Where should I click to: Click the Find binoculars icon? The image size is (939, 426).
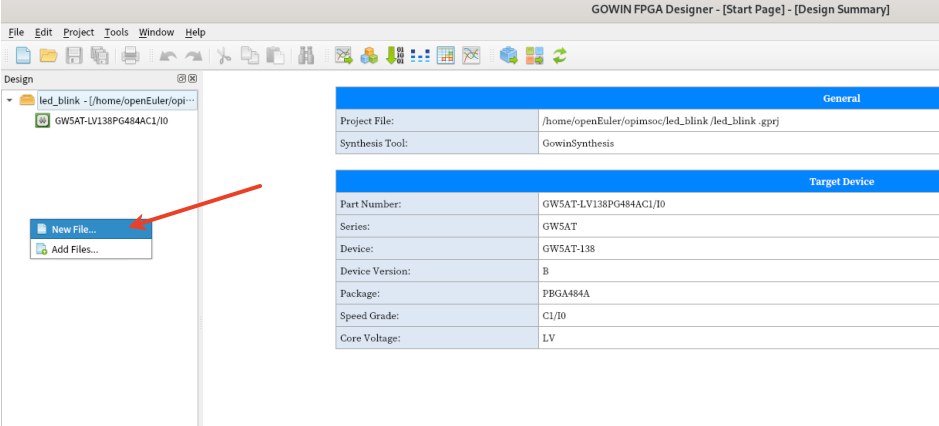[307, 56]
